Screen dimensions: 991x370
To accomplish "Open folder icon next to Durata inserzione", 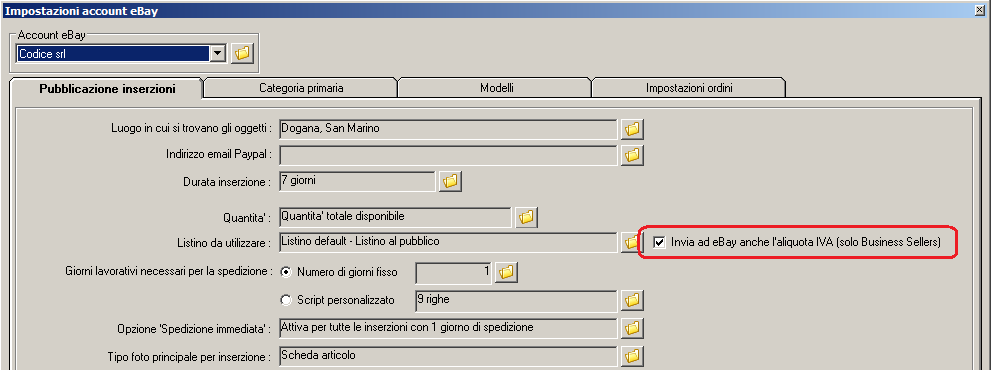I will point(450,181).
